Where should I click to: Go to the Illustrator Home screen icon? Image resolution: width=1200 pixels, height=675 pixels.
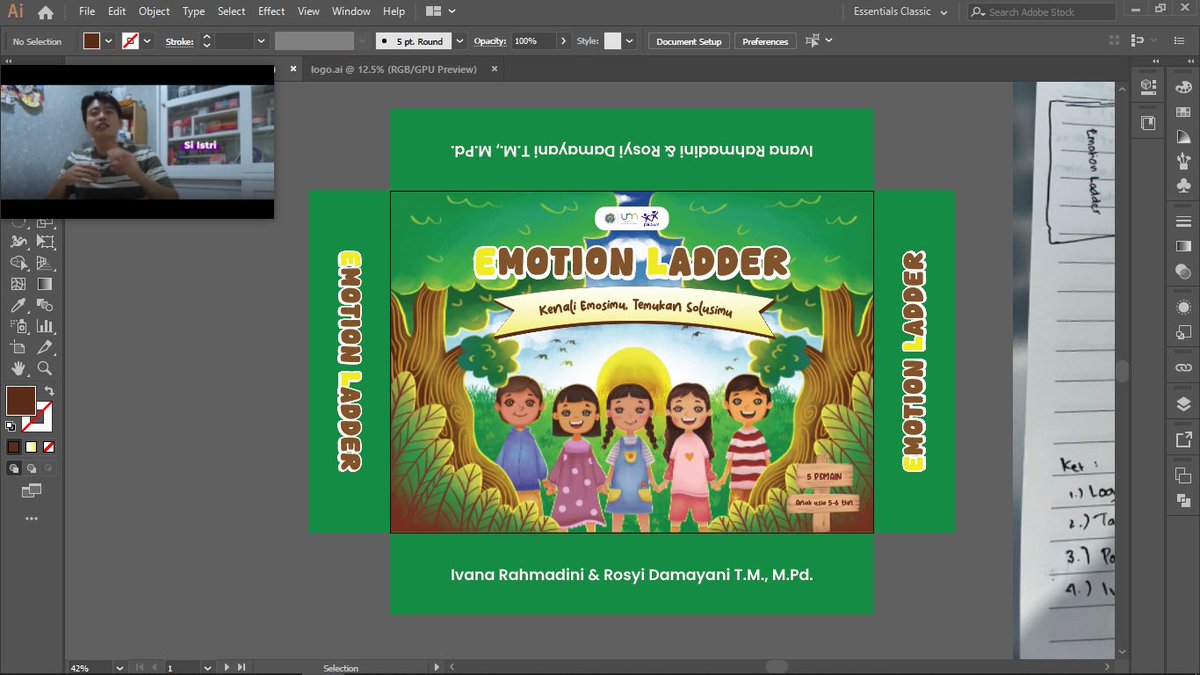pos(45,12)
